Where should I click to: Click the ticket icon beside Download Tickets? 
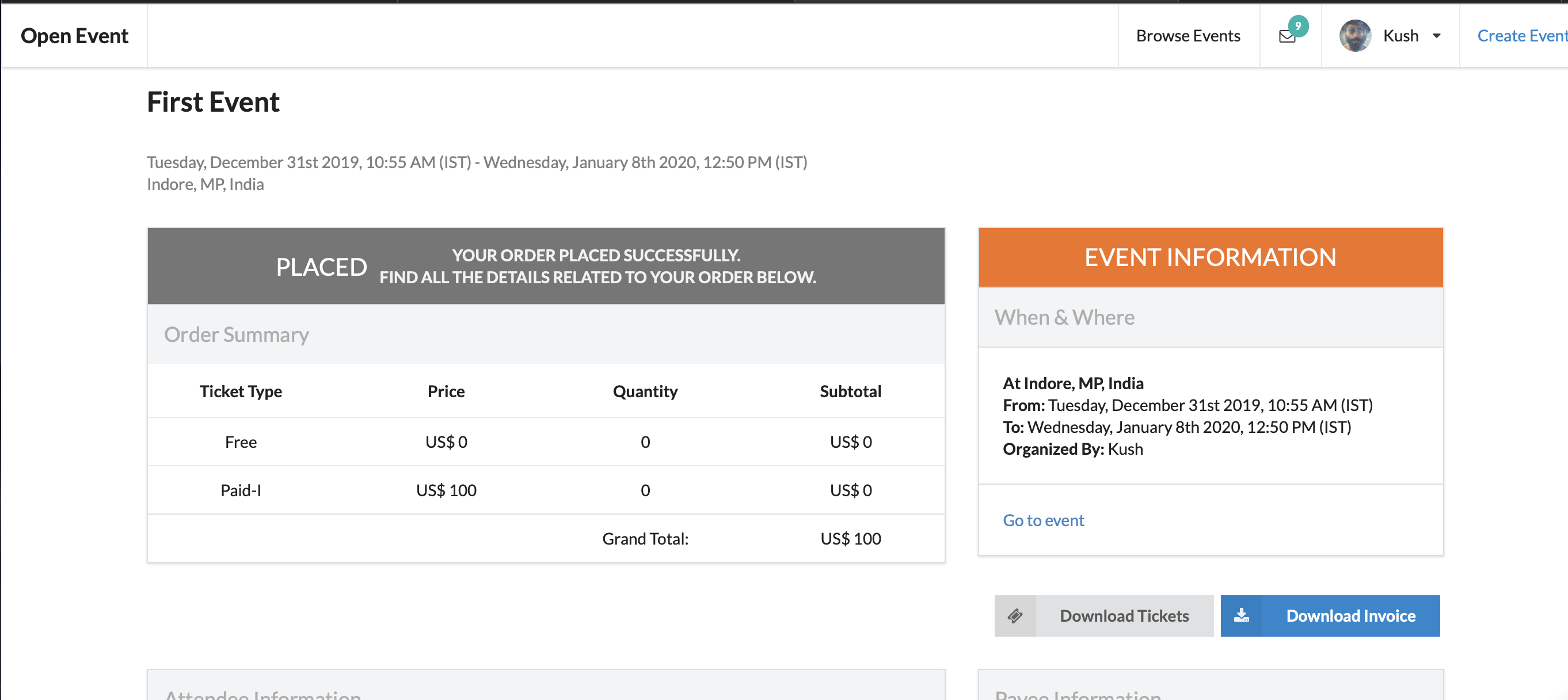[1015, 615]
